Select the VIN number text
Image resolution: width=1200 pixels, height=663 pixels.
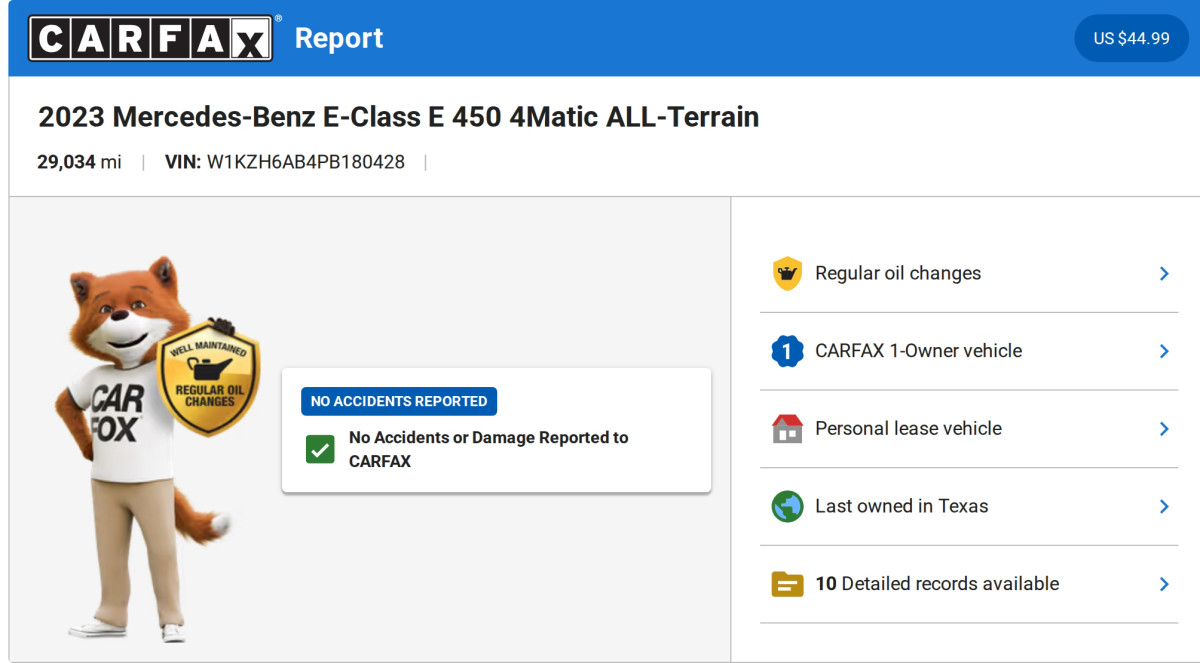(x=305, y=162)
